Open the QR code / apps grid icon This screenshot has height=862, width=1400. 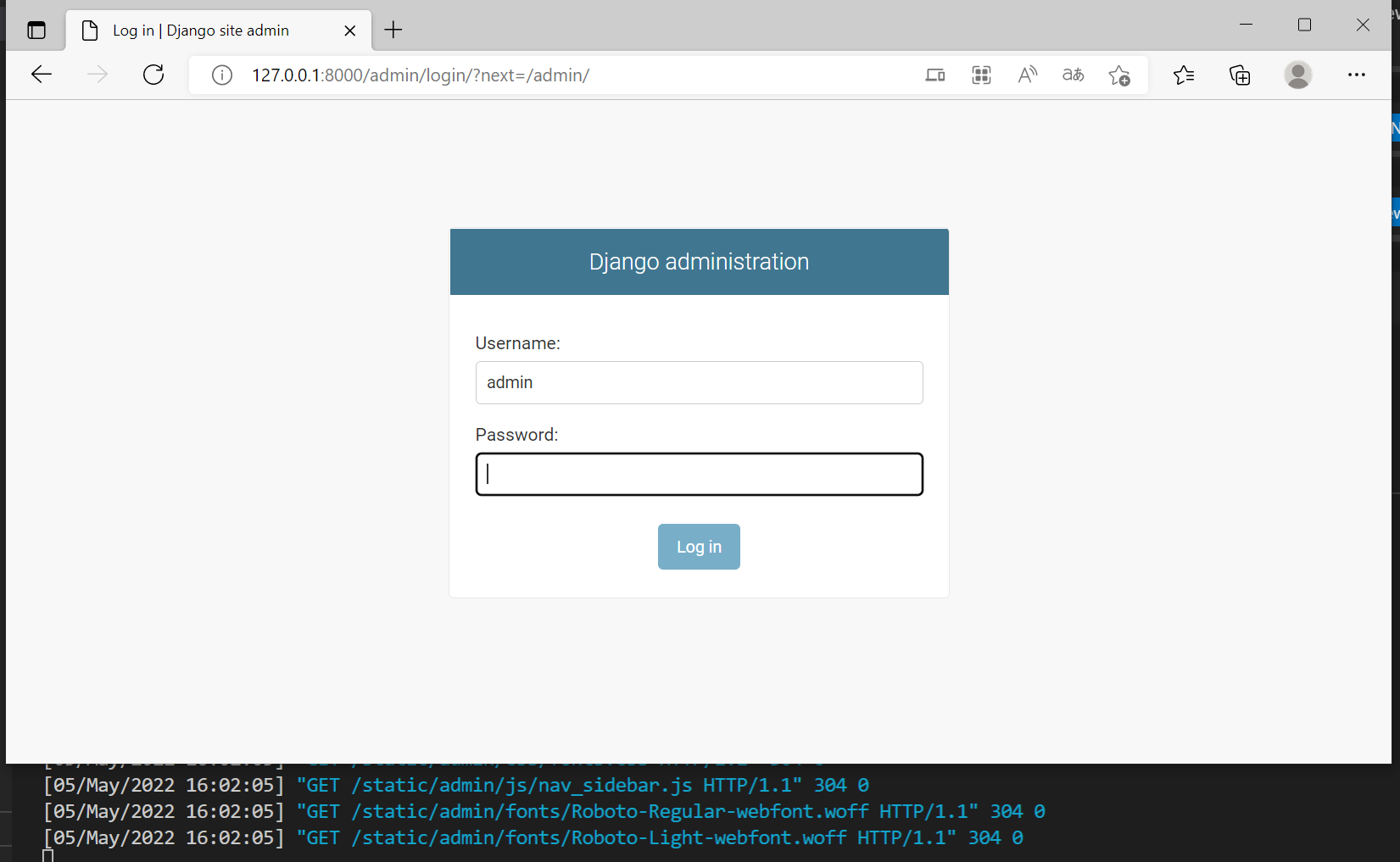pyautogui.click(x=981, y=75)
